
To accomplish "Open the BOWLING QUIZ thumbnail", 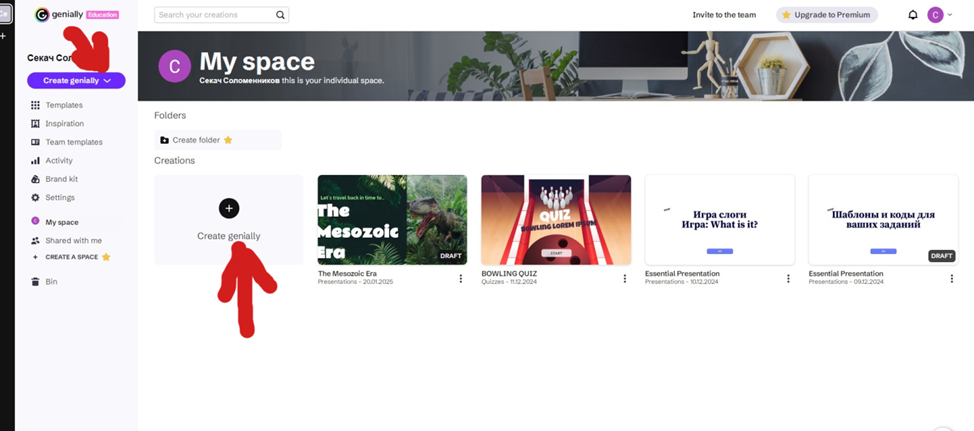I will [556, 220].
